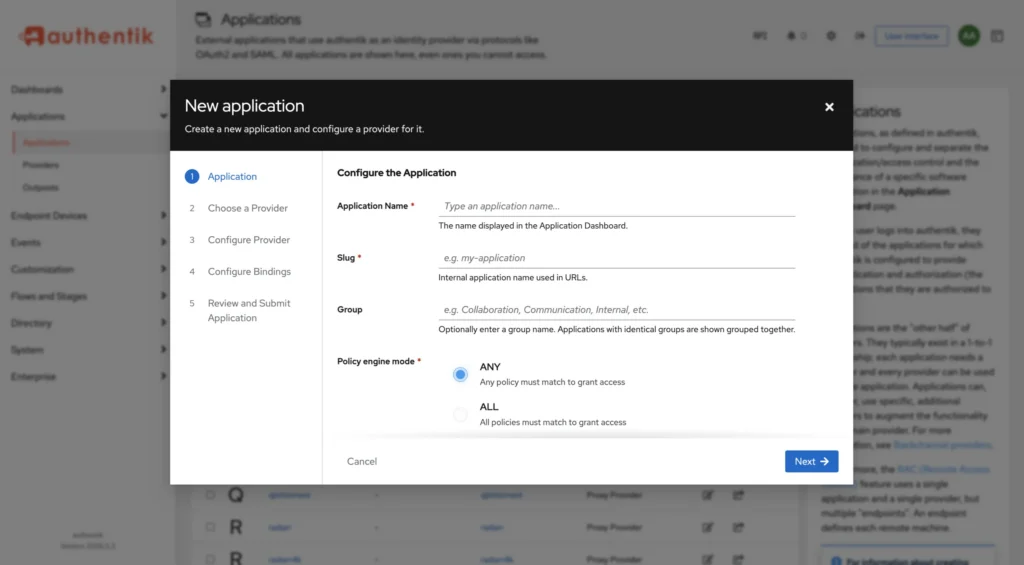Click the Applications page title icon

pyautogui.click(x=203, y=20)
